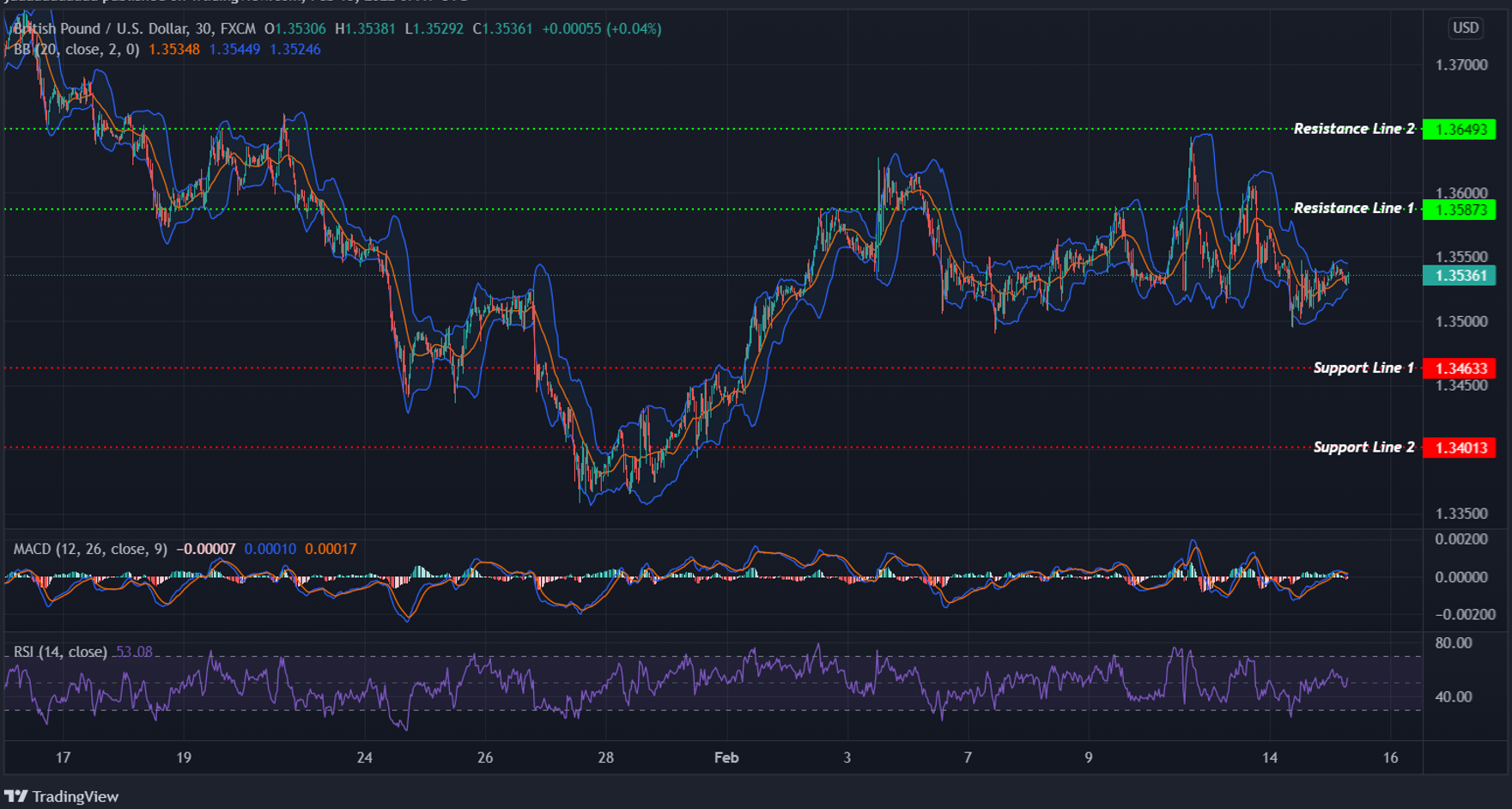Click the Resistance Line 2 price tag 1.36493
The image size is (1512, 809).
click(x=1460, y=129)
